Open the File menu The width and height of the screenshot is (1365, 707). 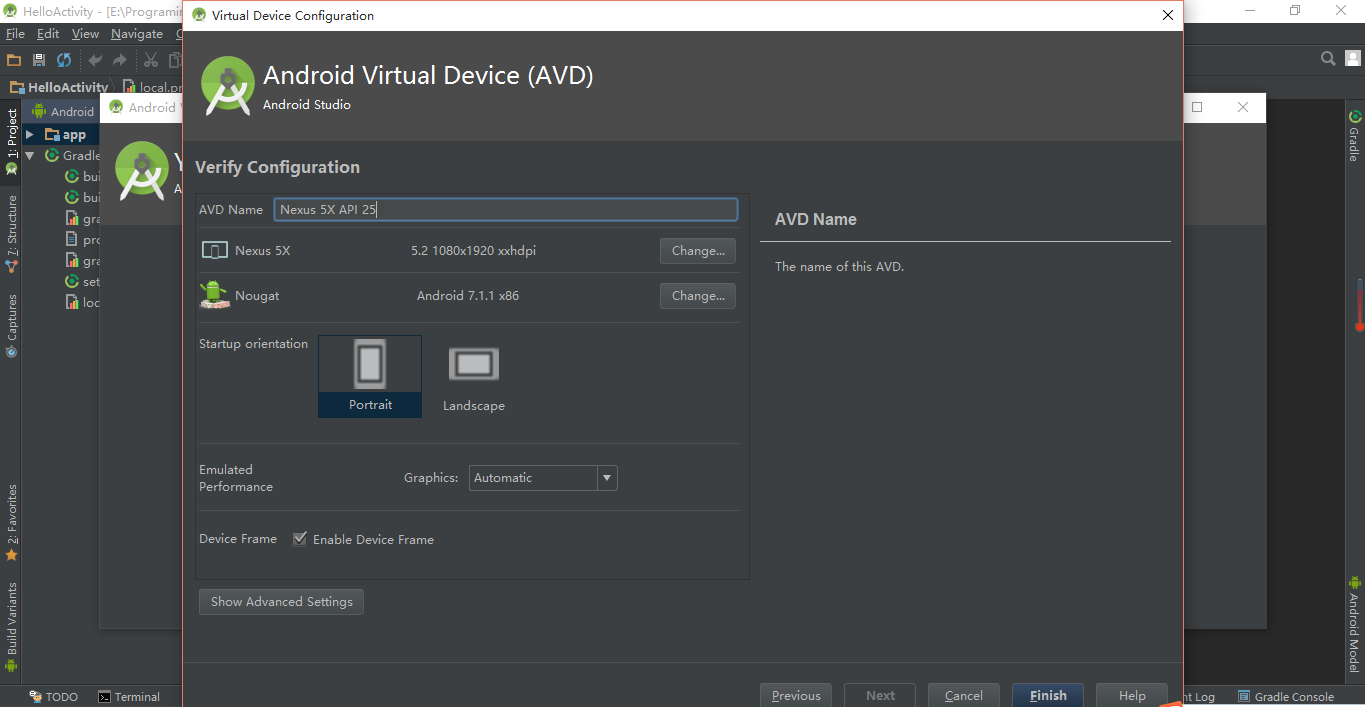coord(15,34)
